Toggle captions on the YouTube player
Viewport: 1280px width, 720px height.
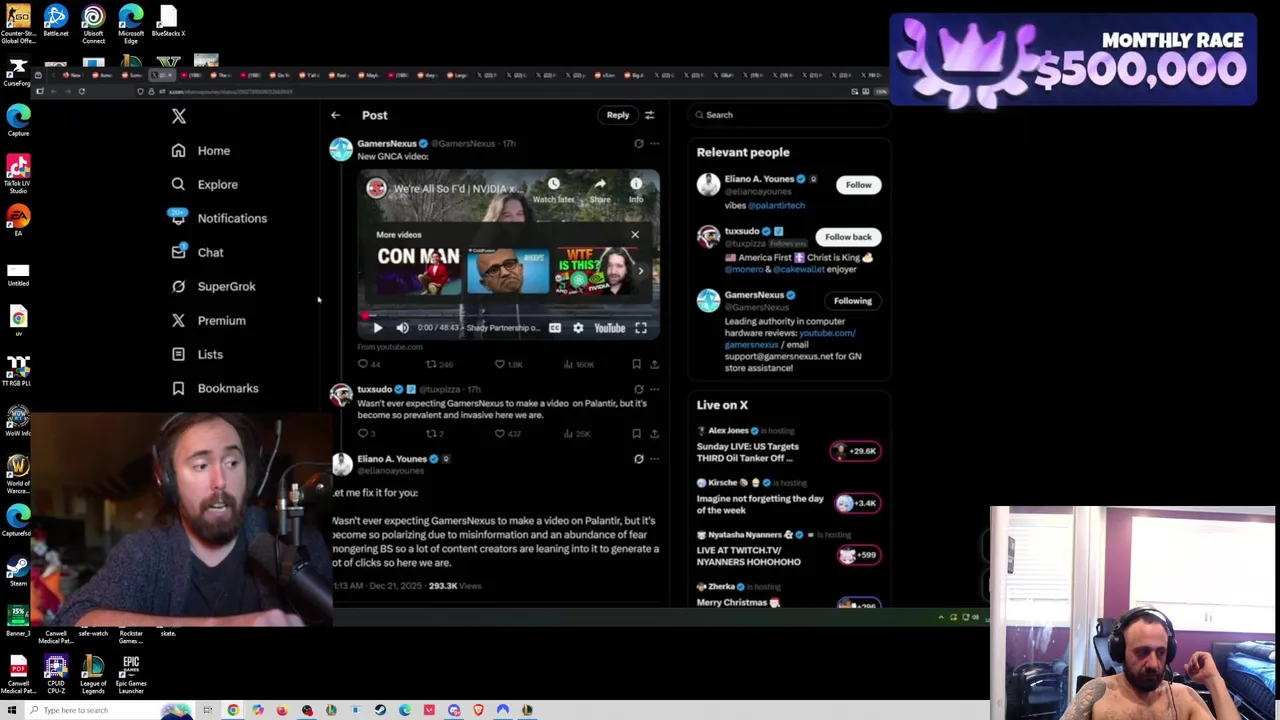pos(555,328)
